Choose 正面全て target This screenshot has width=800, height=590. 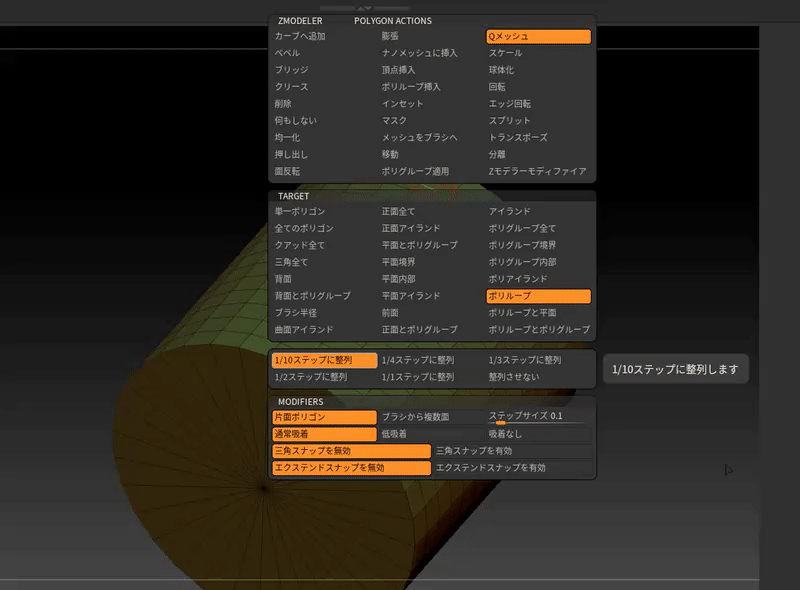398,211
